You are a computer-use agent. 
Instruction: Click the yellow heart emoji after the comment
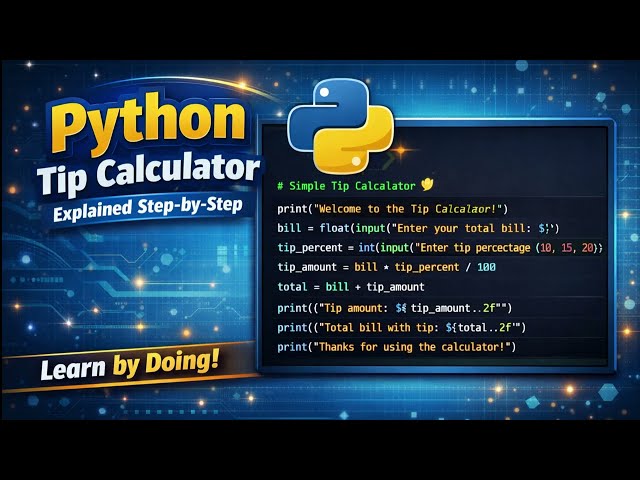click(x=427, y=185)
